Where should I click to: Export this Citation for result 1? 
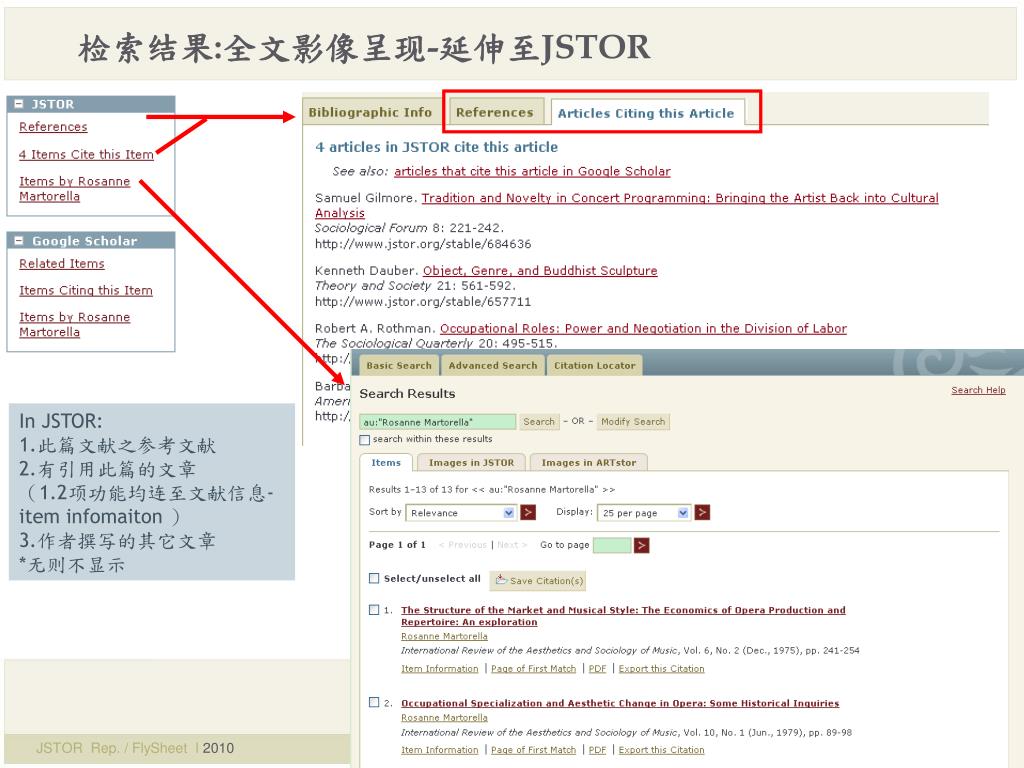pyautogui.click(x=662, y=669)
